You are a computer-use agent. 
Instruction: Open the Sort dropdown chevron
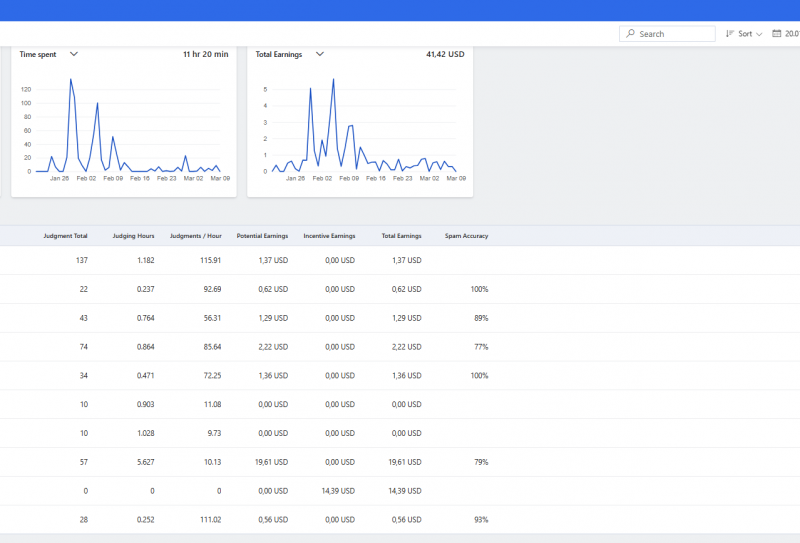[x=759, y=34]
